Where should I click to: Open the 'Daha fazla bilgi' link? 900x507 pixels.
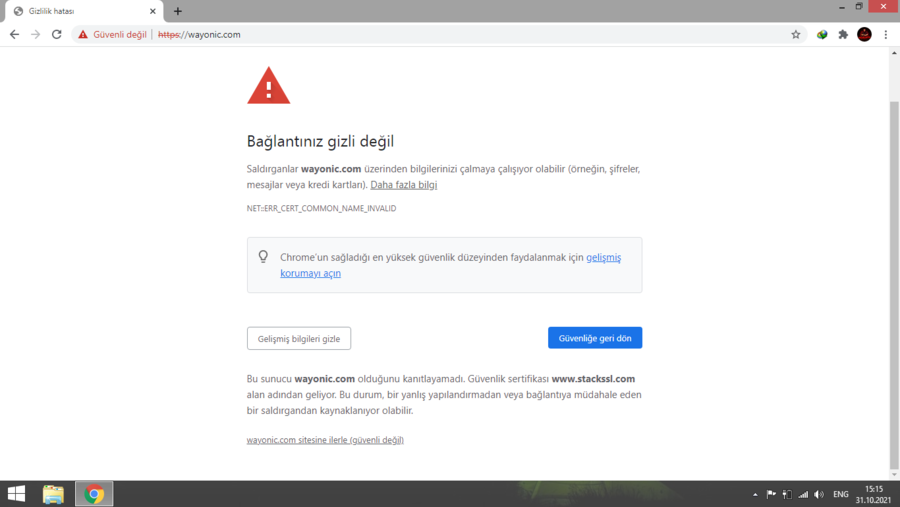[x=404, y=185]
